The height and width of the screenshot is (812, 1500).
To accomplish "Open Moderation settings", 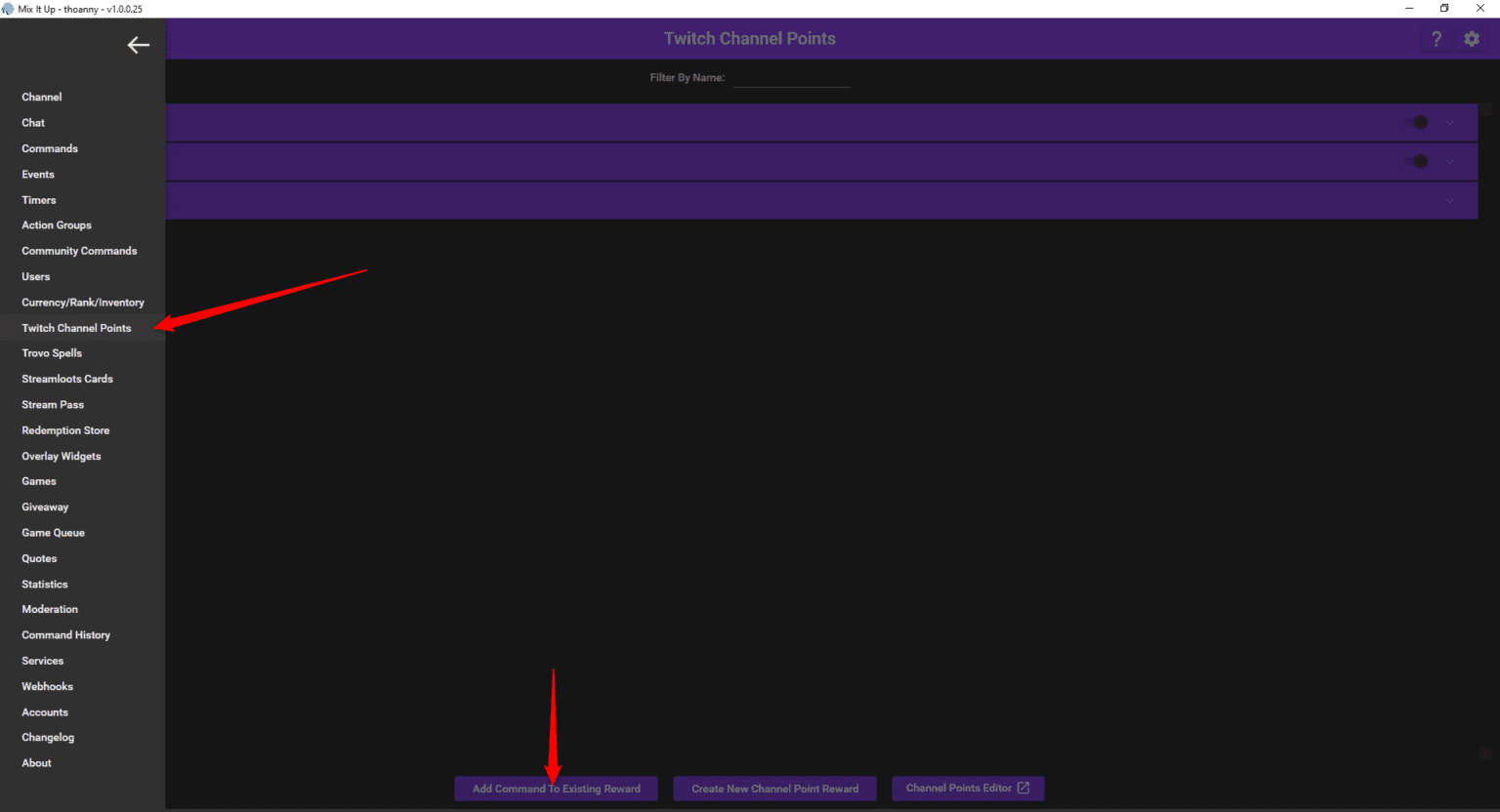I will (x=50, y=609).
